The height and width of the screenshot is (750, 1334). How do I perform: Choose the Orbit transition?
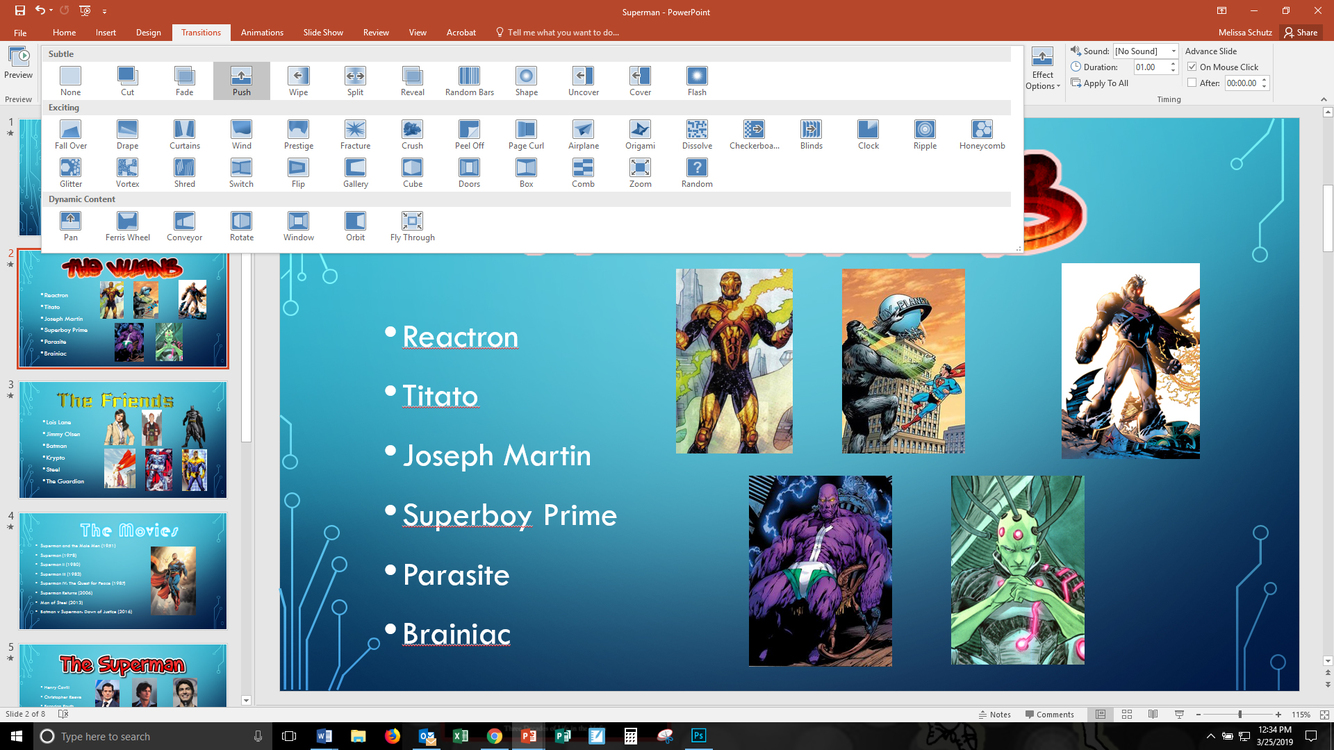click(x=355, y=226)
